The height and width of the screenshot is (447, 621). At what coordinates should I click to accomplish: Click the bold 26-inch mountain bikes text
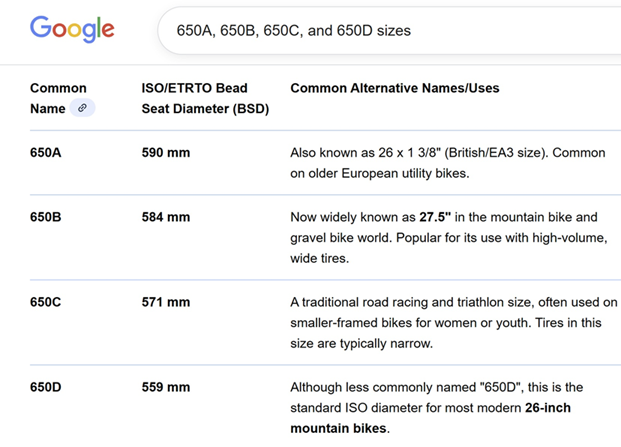430,417
